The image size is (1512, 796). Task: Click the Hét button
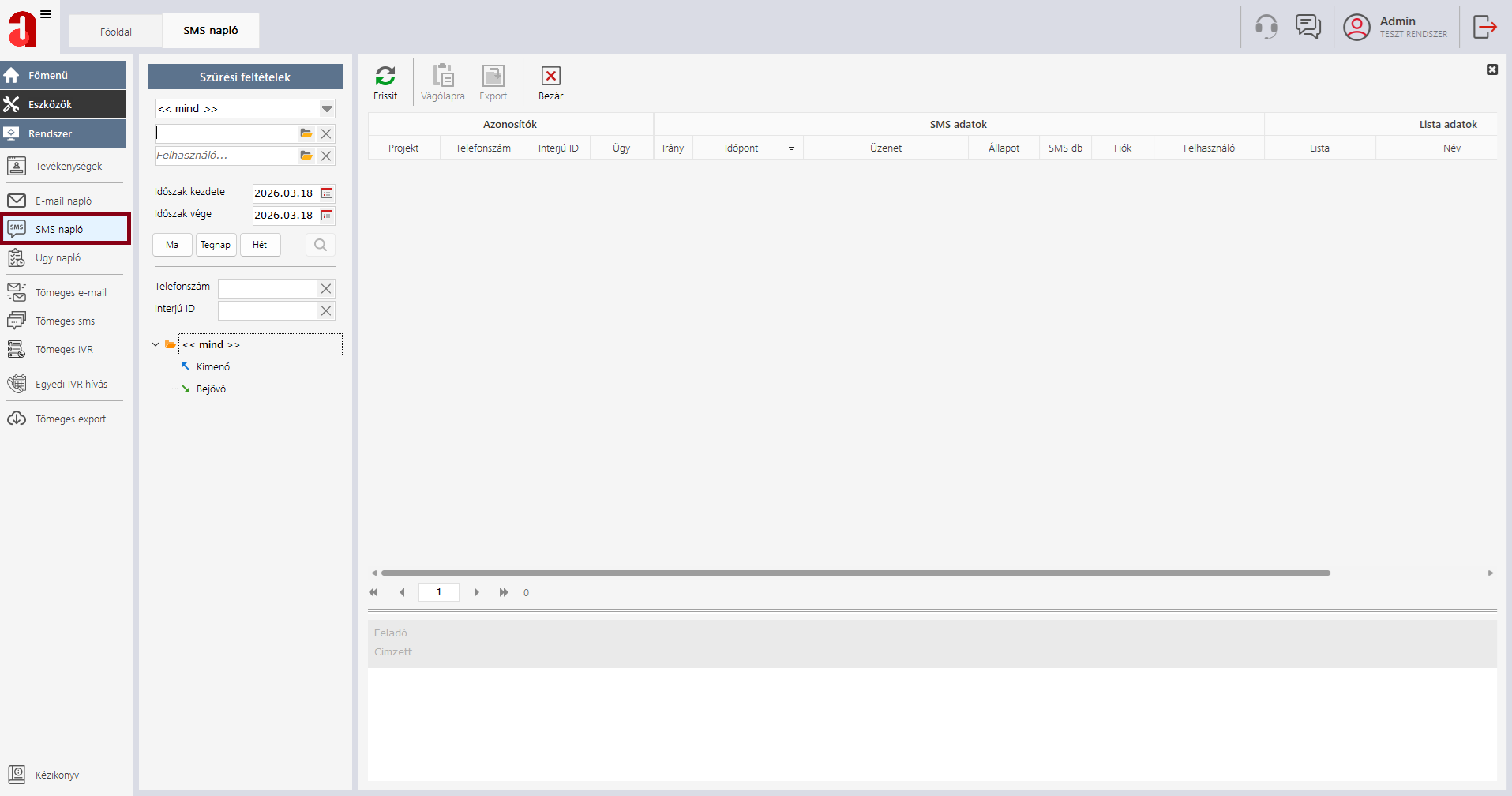260,245
